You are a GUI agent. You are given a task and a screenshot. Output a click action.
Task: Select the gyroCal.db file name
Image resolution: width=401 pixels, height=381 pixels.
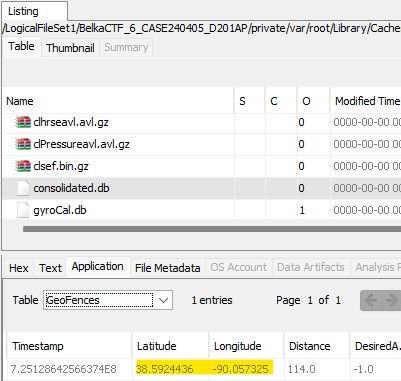pos(60,210)
